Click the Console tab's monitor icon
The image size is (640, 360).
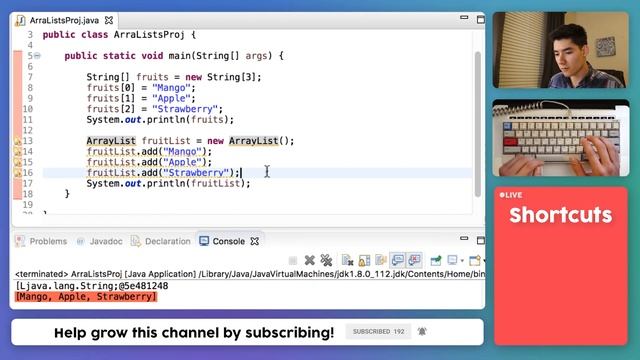coord(204,241)
